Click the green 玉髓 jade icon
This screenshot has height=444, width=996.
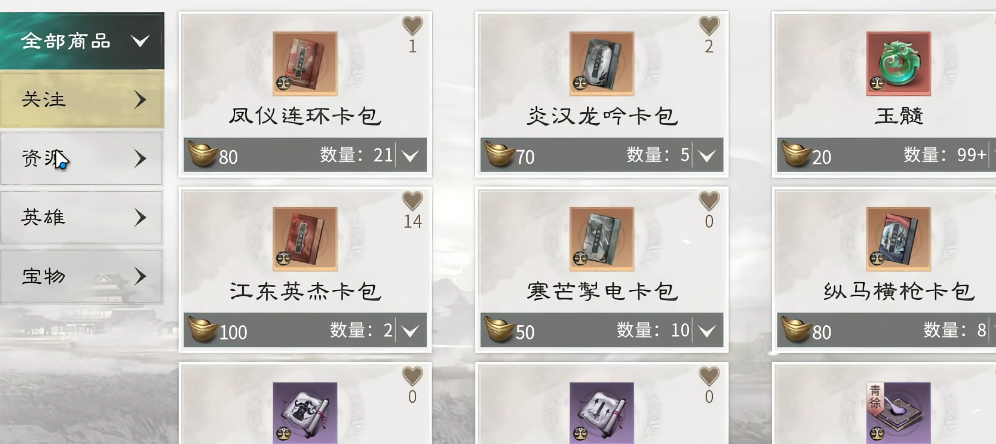click(x=898, y=64)
